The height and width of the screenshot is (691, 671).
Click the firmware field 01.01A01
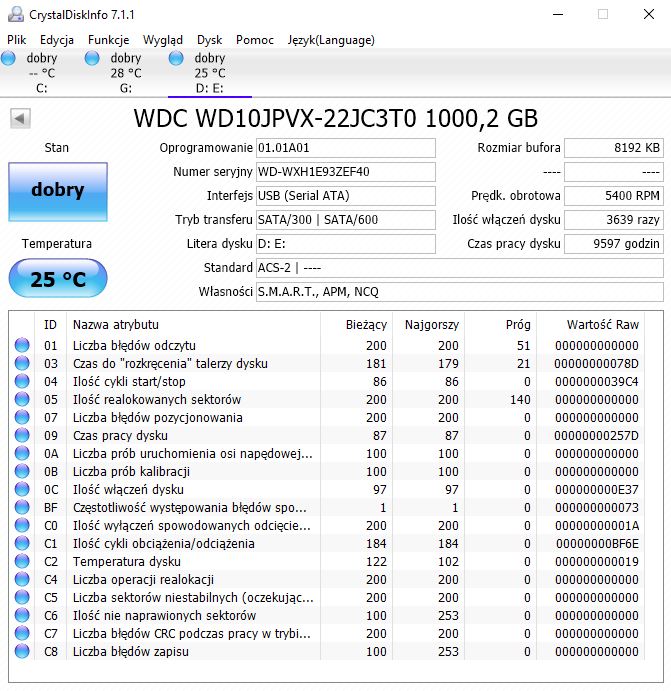[346, 148]
